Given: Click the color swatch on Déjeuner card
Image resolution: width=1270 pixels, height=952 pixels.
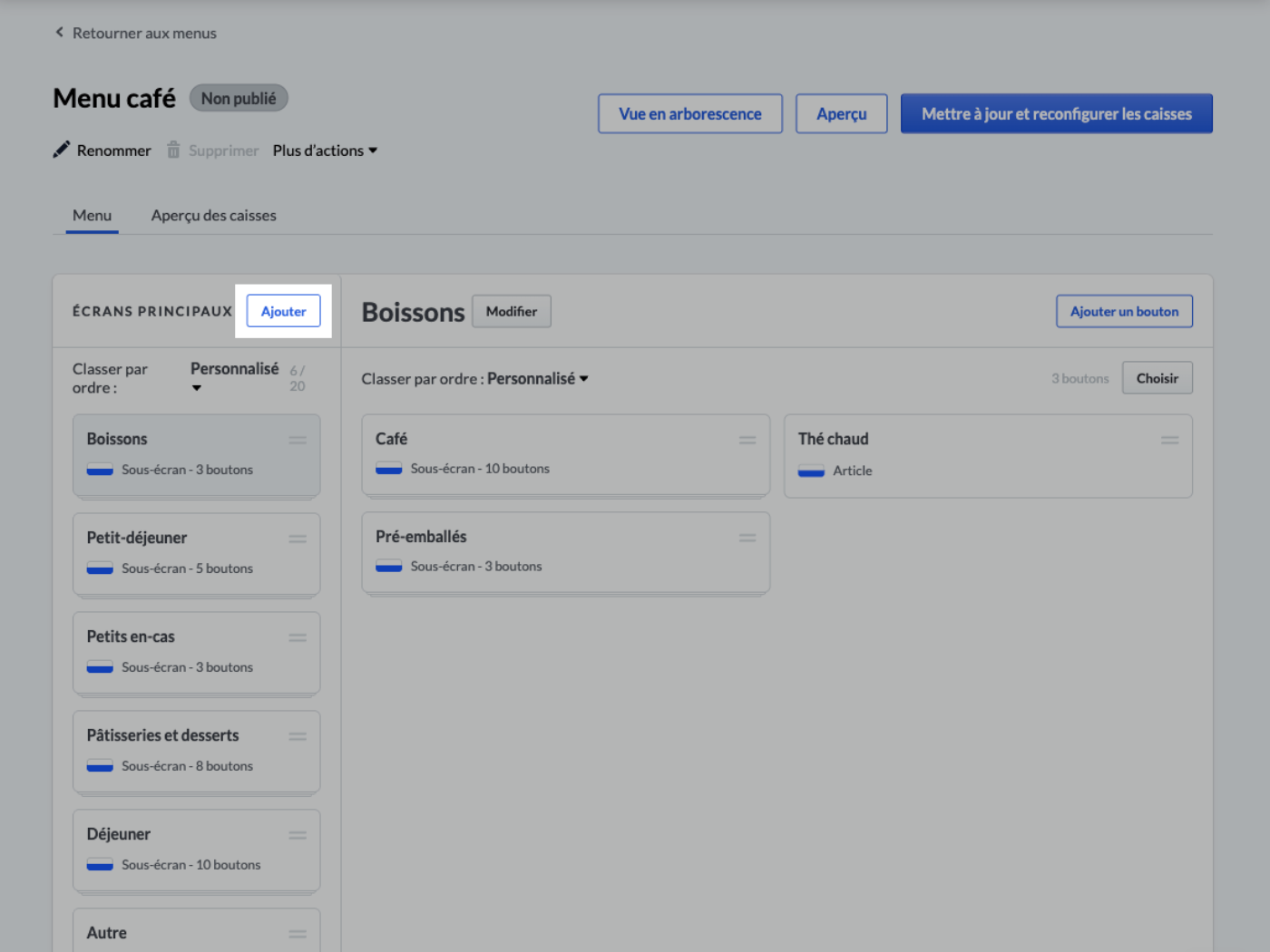Looking at the screenshot, I should point(100,865).
